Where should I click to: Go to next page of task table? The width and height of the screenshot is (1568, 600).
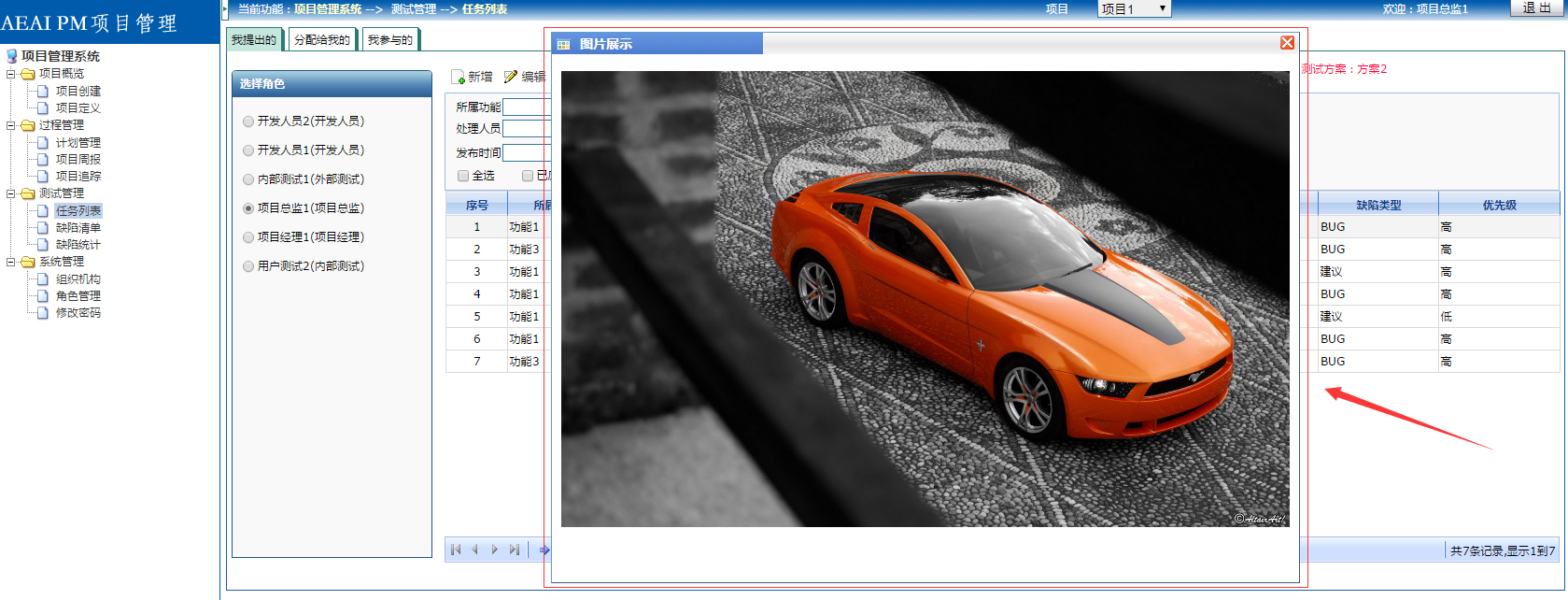tap(495, 550)
